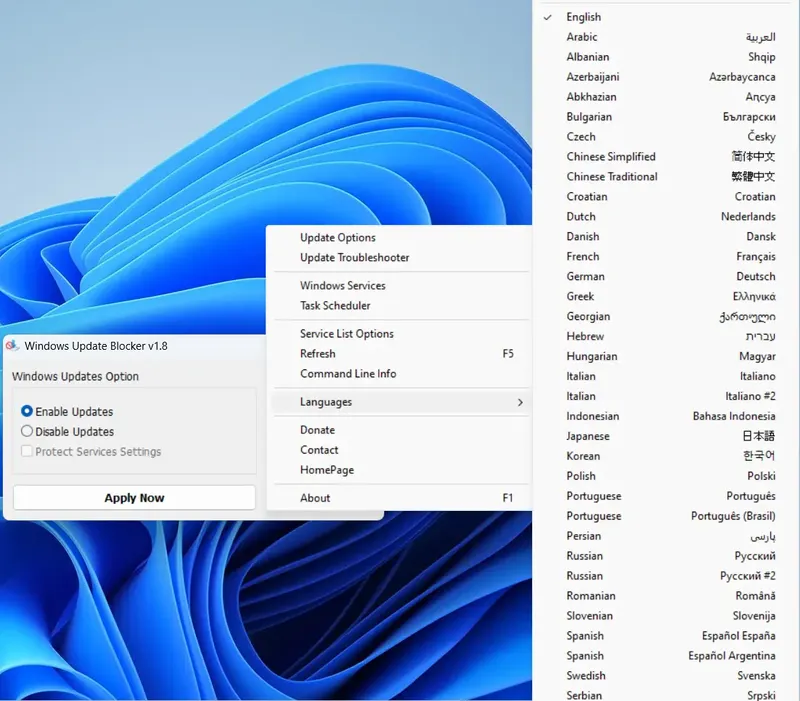The width and height of the screenshot is (800, 701).
Task: Select Czech (Česky) language
Action: (x=666, y=136)
